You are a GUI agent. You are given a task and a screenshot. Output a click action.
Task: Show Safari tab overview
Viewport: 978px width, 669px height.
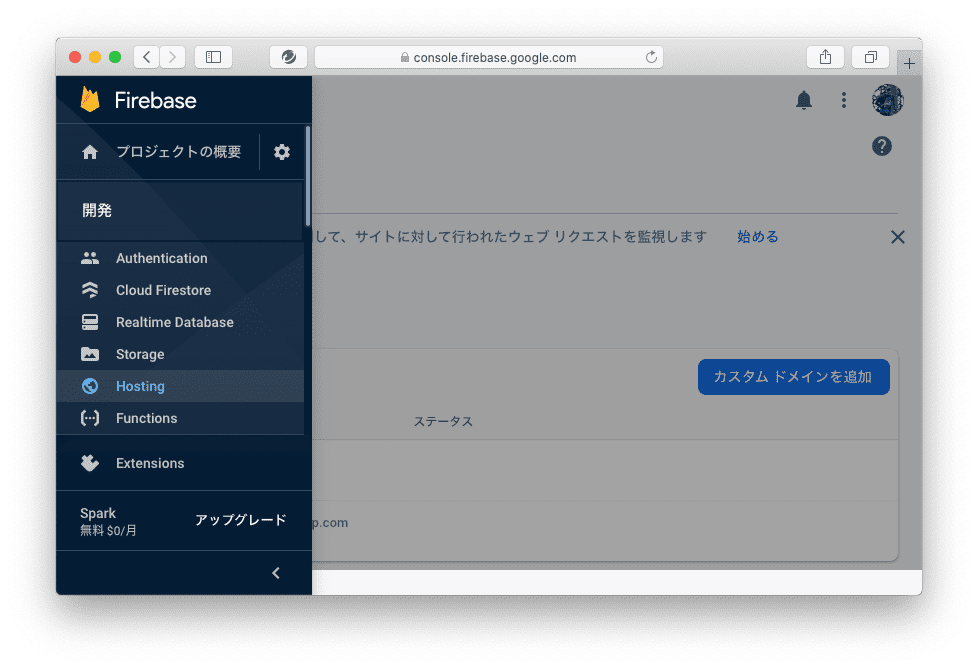point(871,57)
